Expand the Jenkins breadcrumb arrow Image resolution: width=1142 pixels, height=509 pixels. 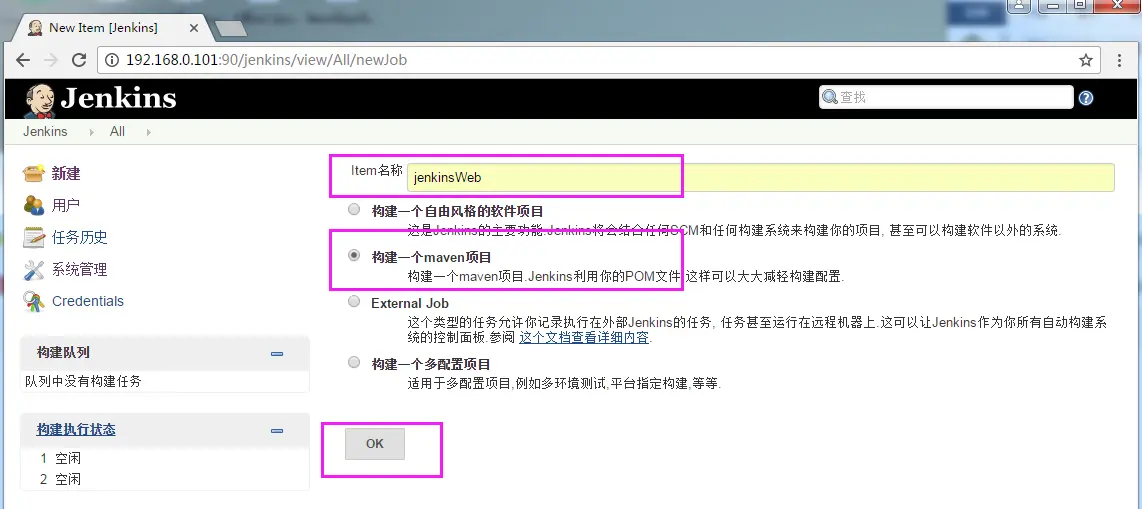91,133
